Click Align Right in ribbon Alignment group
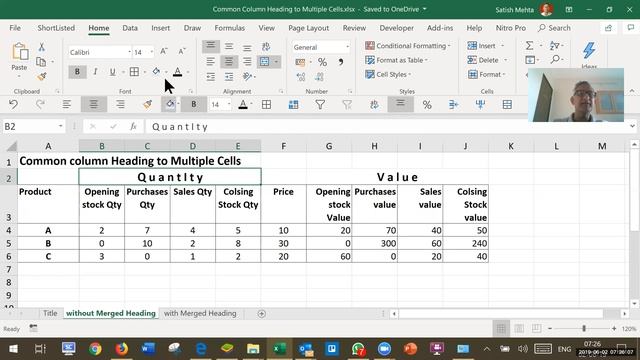The height and width of the screenshot is (360, 640). point(247,62)
